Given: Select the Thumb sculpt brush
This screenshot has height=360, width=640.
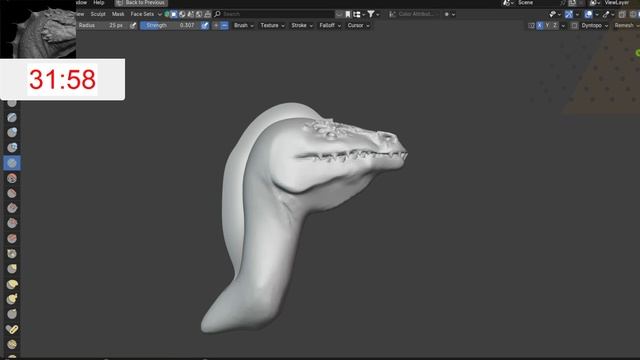Looking at the screenshot, I should click(12, 314).
